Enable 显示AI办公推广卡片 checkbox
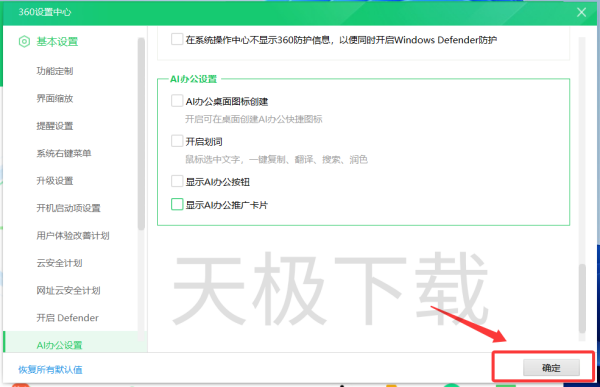Viewport: 600px width, 387px height. point(177,204)
